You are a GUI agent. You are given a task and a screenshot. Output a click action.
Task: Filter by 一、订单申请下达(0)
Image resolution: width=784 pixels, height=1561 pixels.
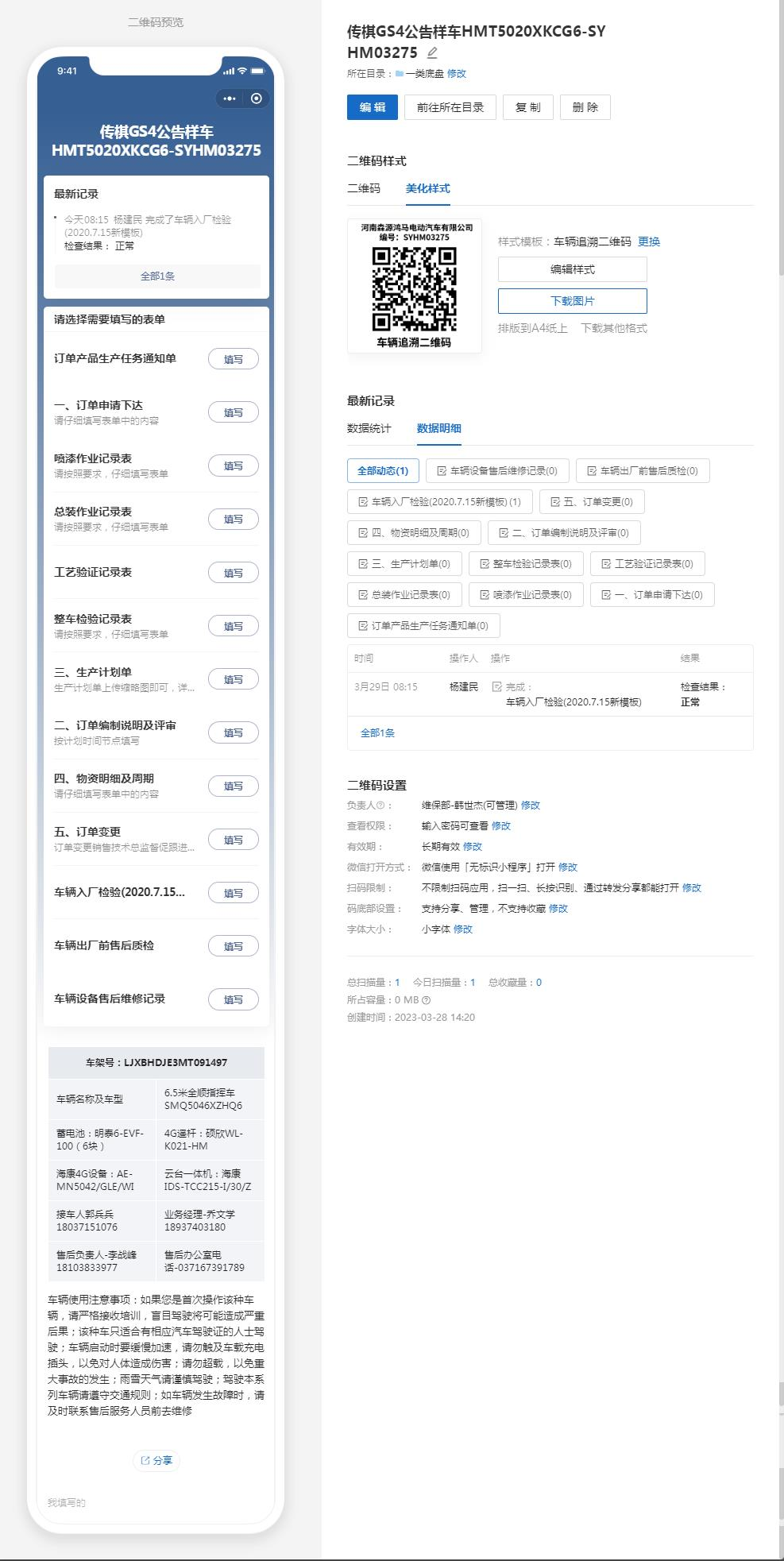pyautogui.click(x=652, y=594)
